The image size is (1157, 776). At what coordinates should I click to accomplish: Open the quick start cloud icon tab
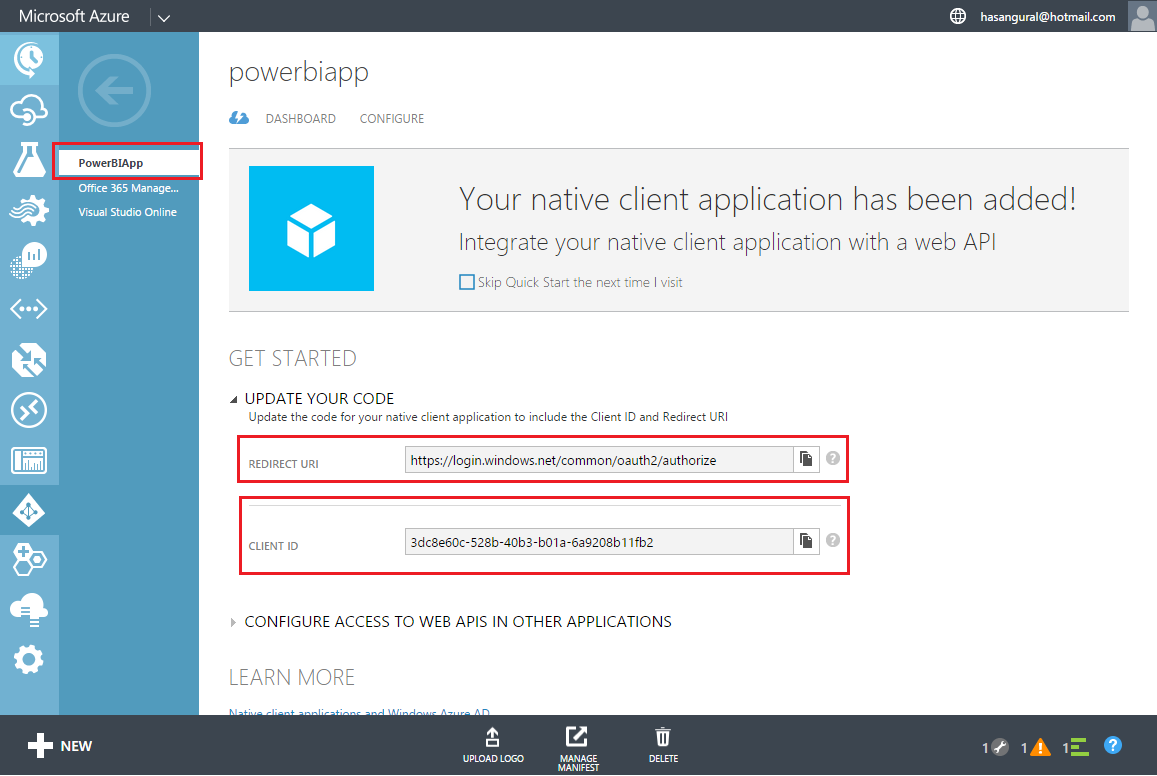239,118
